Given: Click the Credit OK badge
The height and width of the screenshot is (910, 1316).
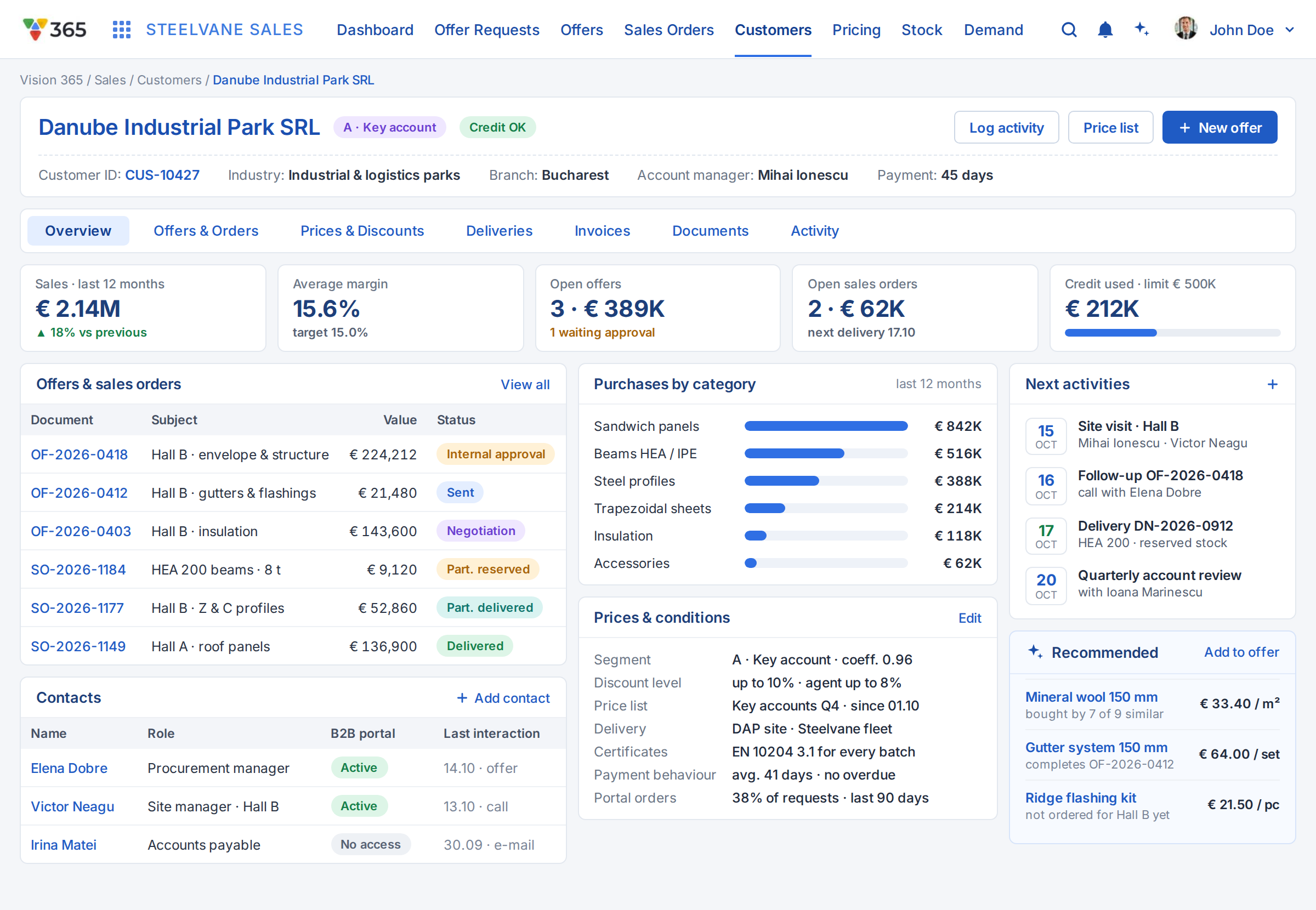Looking at the screenshot, I should pyautogui.click(x=497, y=127).
